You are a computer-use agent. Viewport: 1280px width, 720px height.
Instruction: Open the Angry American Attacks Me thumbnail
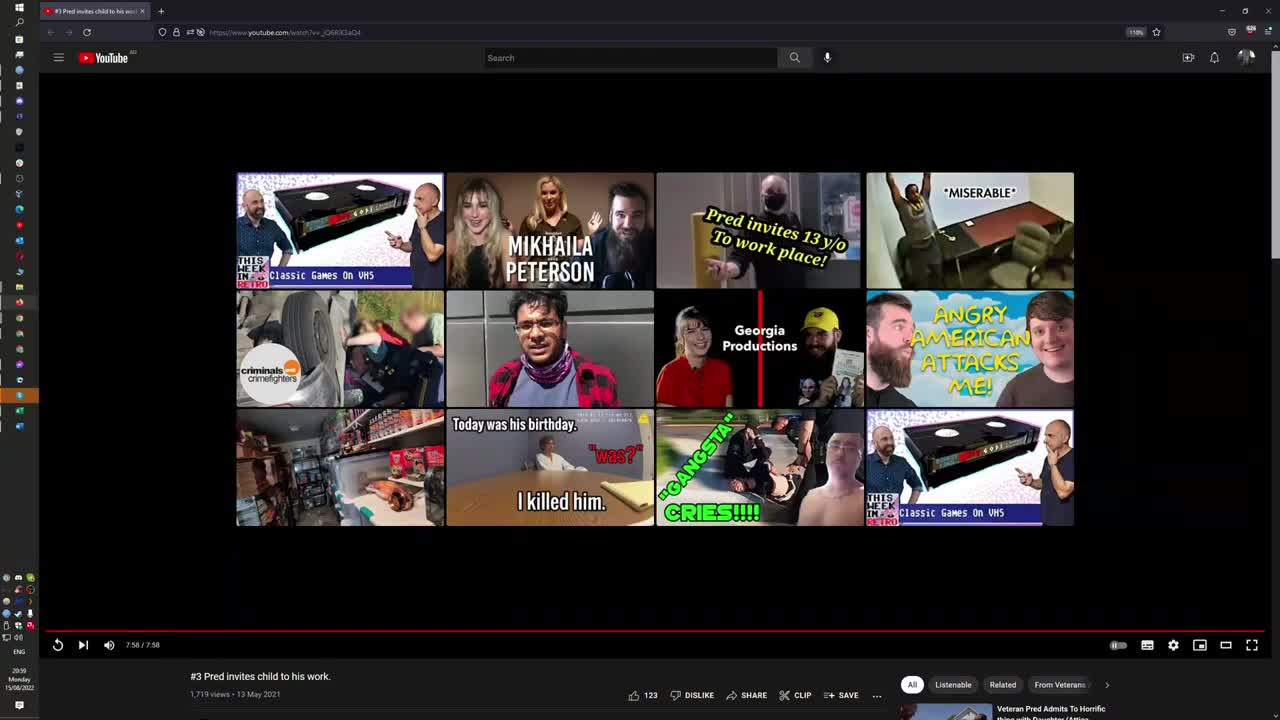click(x=970, y=348)
